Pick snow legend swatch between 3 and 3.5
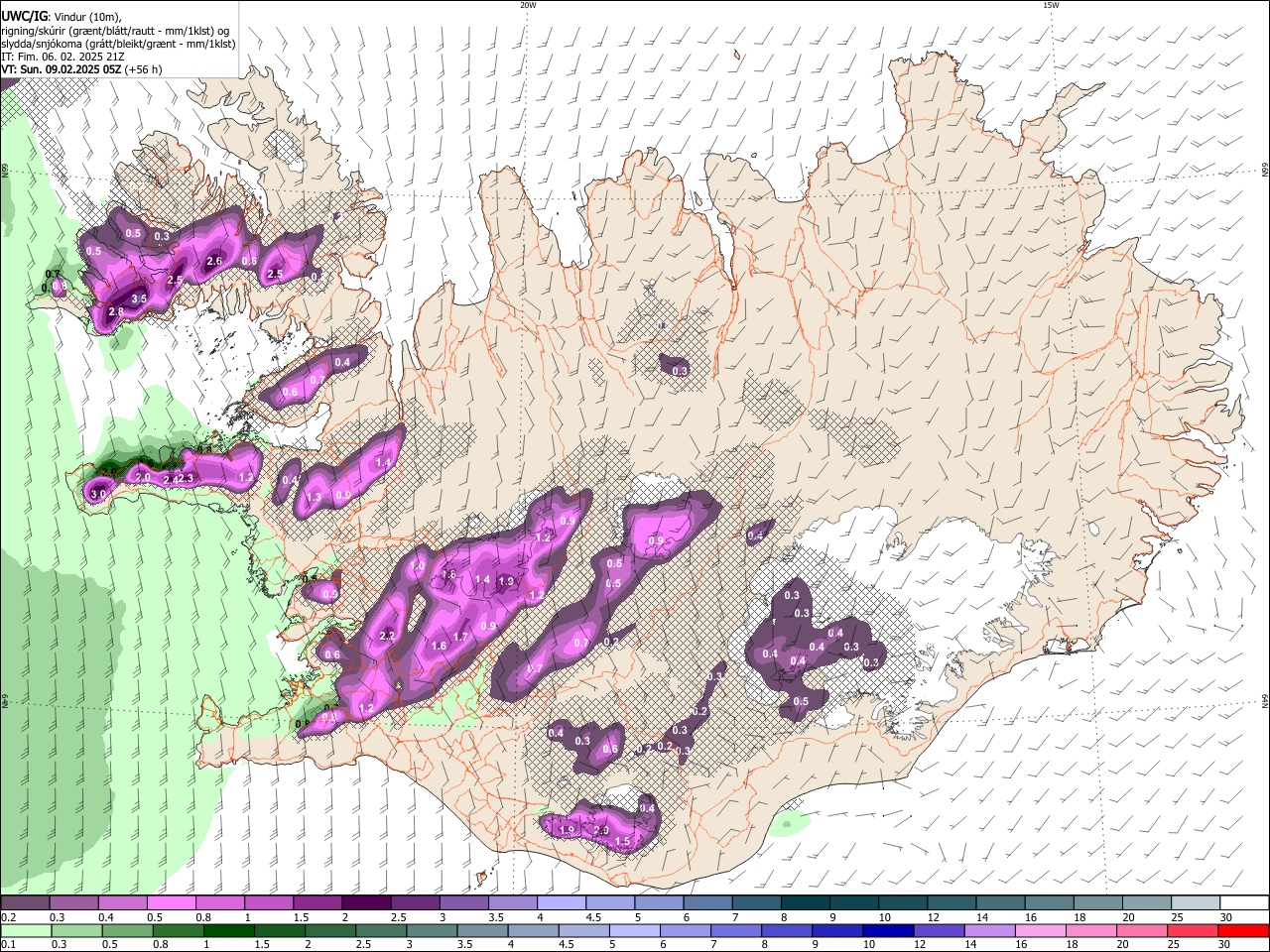 pos(463,903)
